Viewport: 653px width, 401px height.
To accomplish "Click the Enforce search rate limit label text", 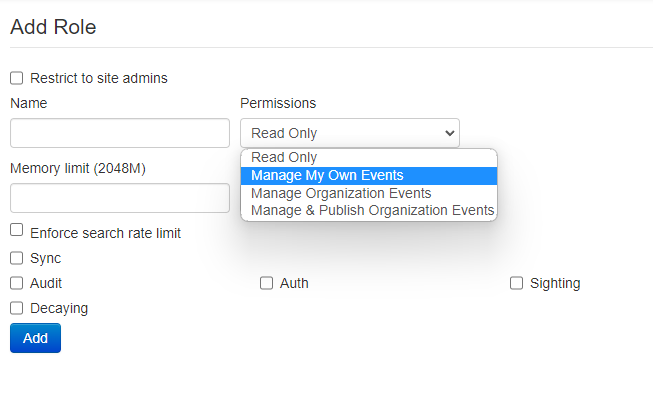I will click(105, 233).
